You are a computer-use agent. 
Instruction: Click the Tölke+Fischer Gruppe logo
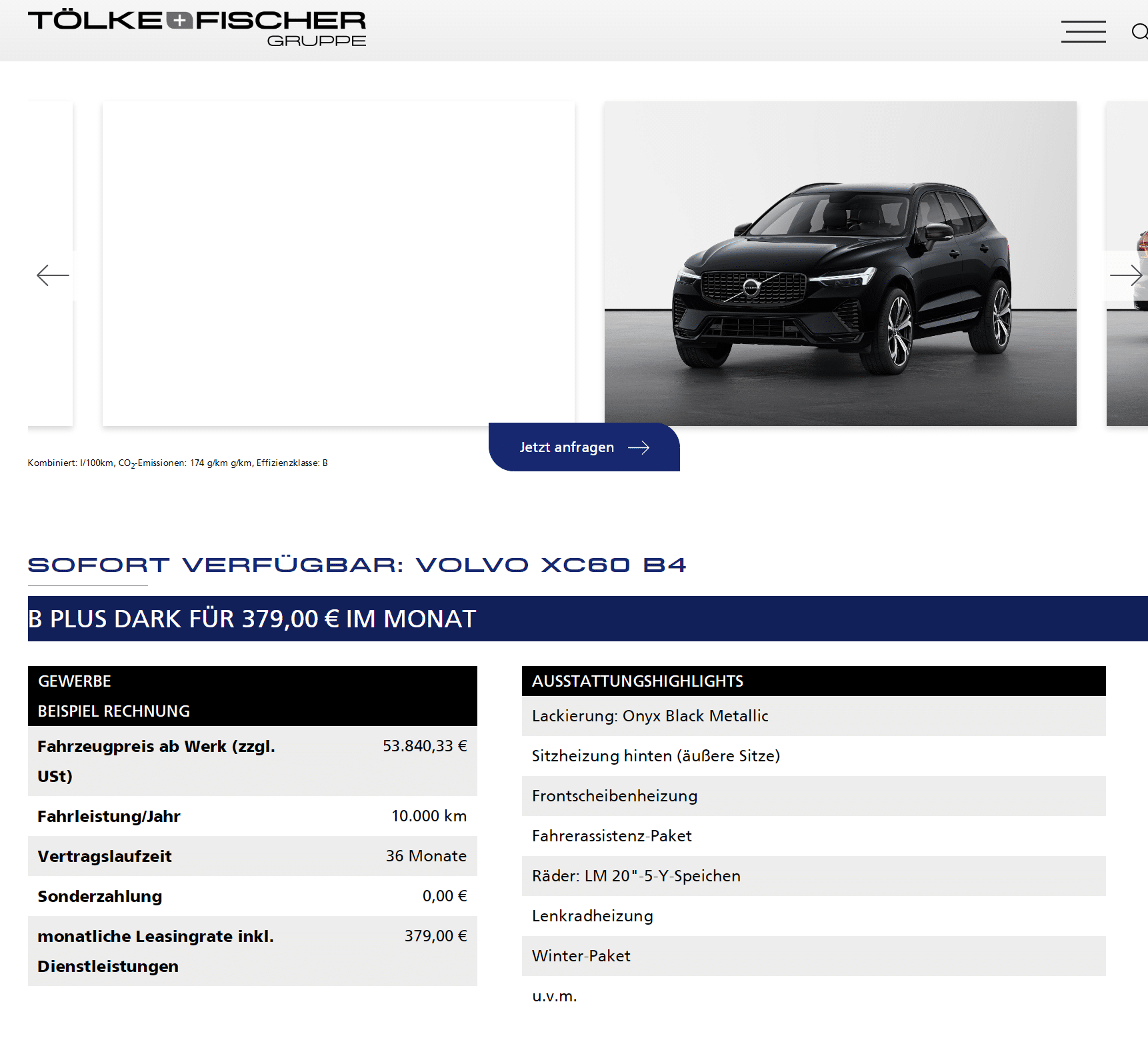click(x=197, y=28)
